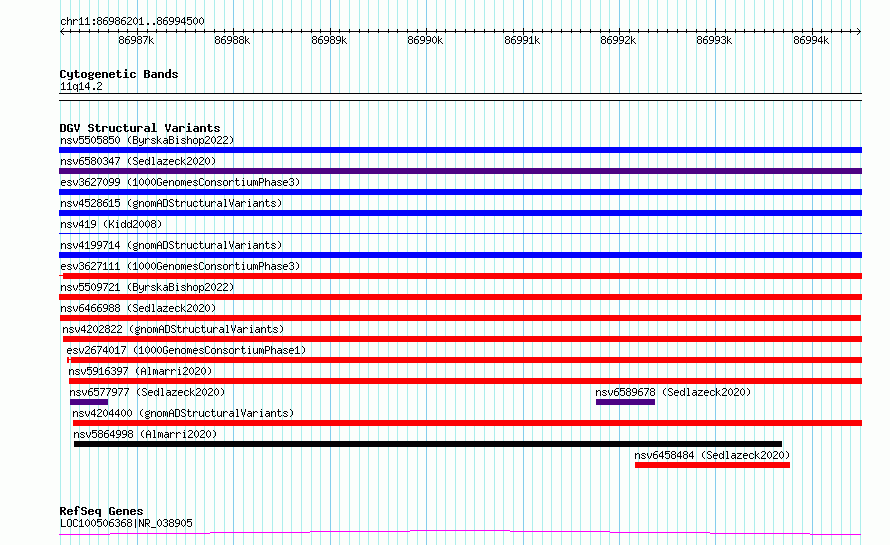Select the red bar under nsv5916397
Screen dimensions: 890x545
pyautogui.click(x=465, y=381)
